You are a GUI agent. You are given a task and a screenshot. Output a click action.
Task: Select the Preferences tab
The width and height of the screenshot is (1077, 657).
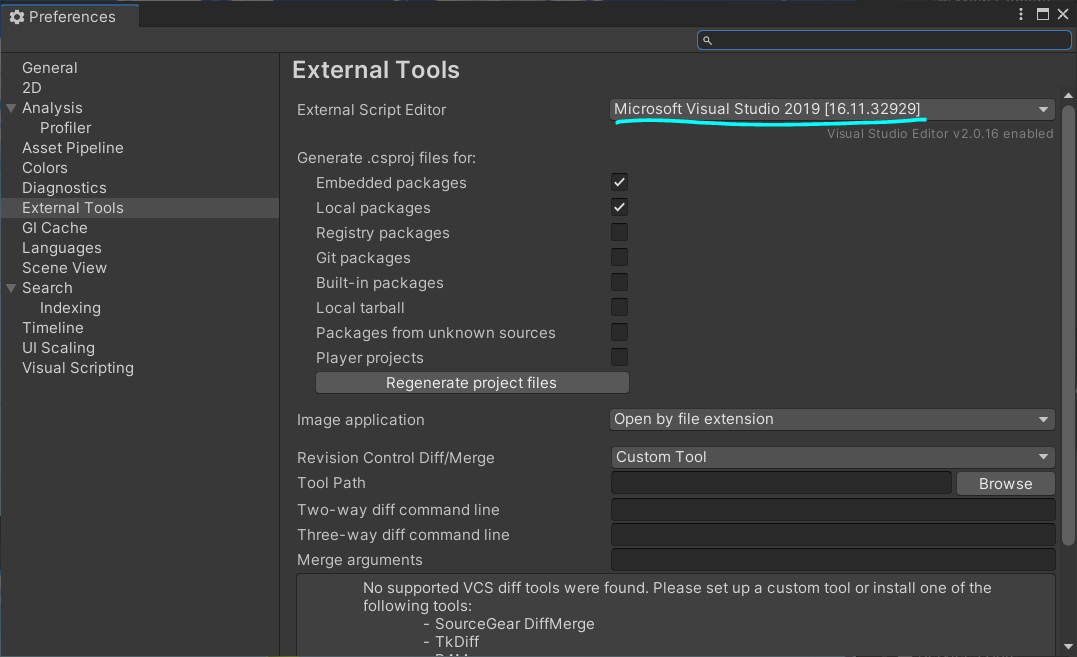pos(70,16)
